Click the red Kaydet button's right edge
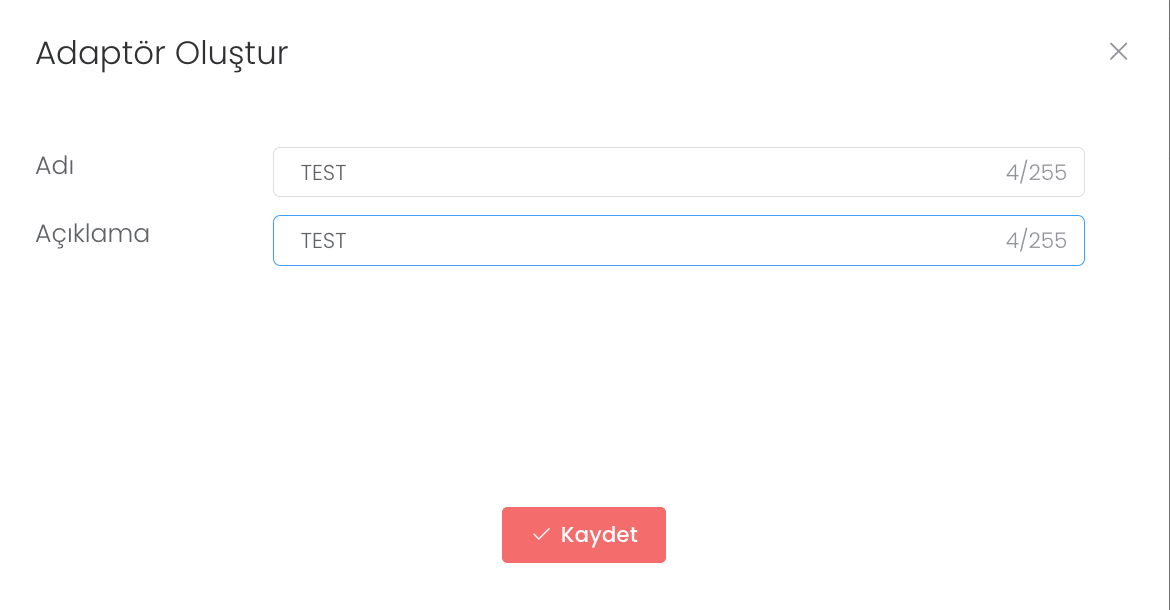The width and height of the screenshot is (1170, 610). (657, 535)
